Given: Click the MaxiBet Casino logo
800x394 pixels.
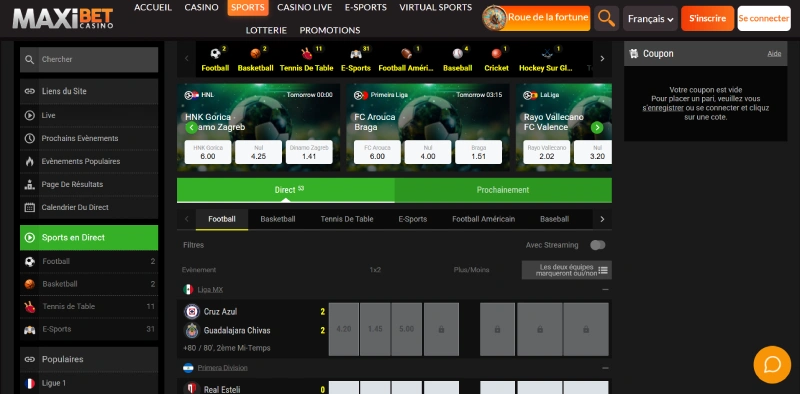Looking at the screenshot, I should click(63, 18).
